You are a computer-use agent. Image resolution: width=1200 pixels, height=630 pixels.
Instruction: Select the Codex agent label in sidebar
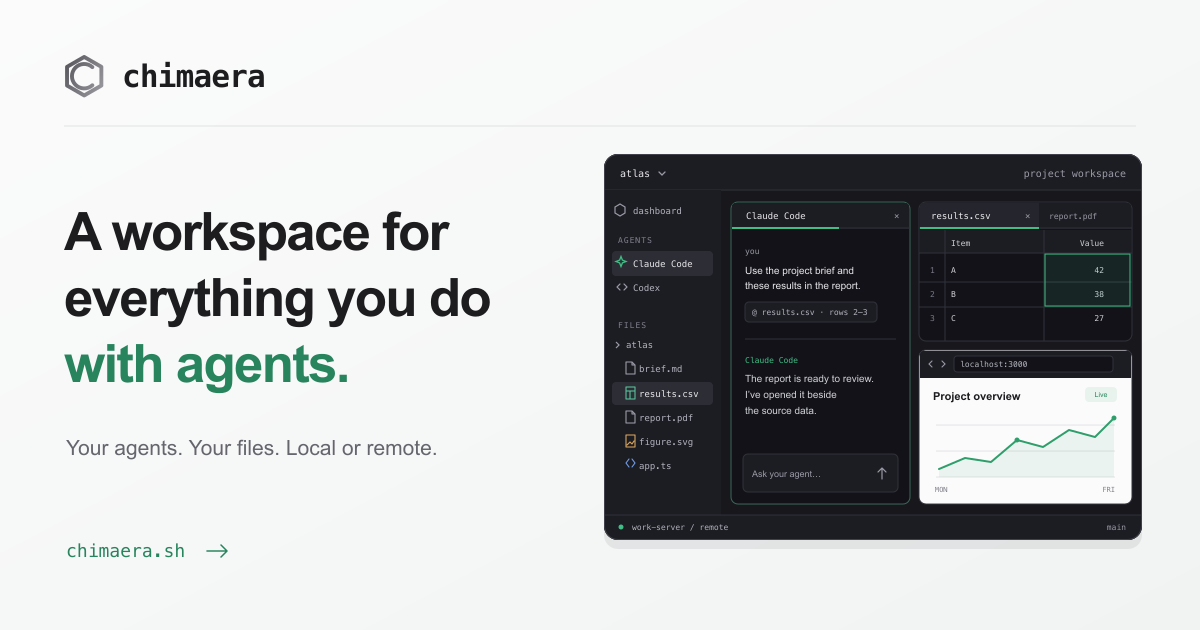click(646, 288)
